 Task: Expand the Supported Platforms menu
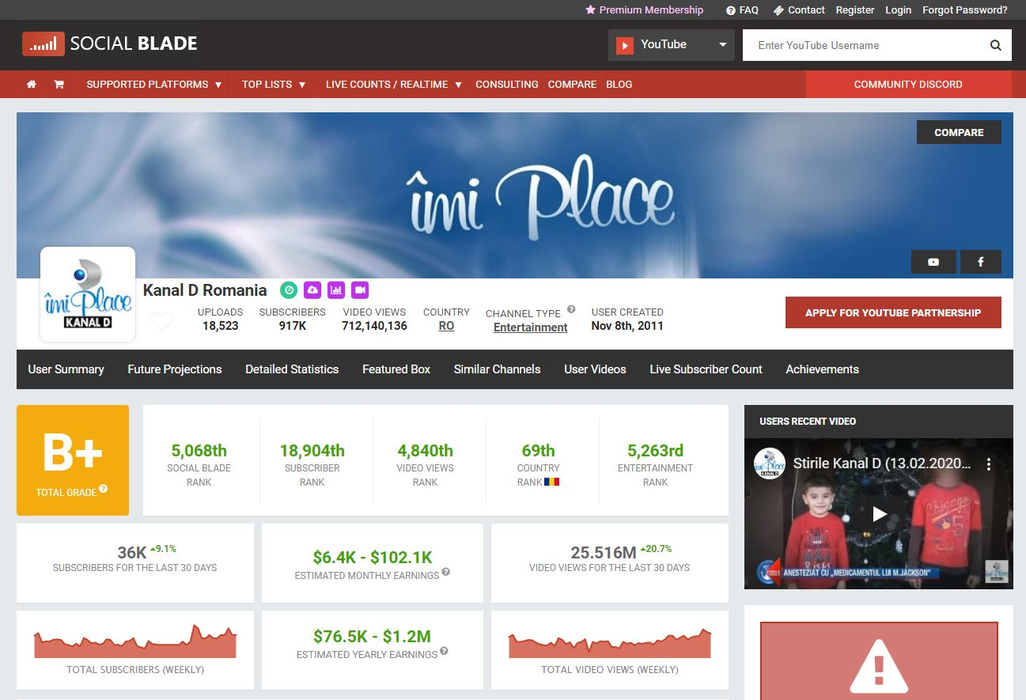154,84
